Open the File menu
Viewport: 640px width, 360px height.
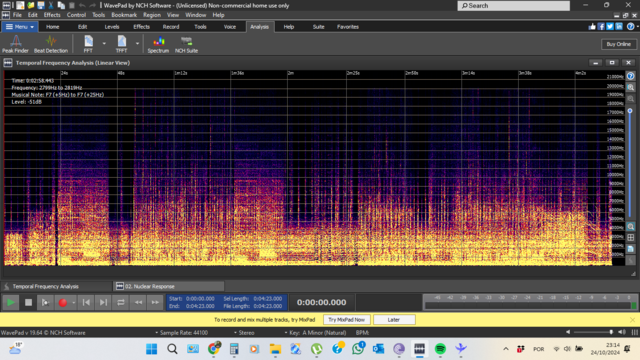[x=17, y=15]
